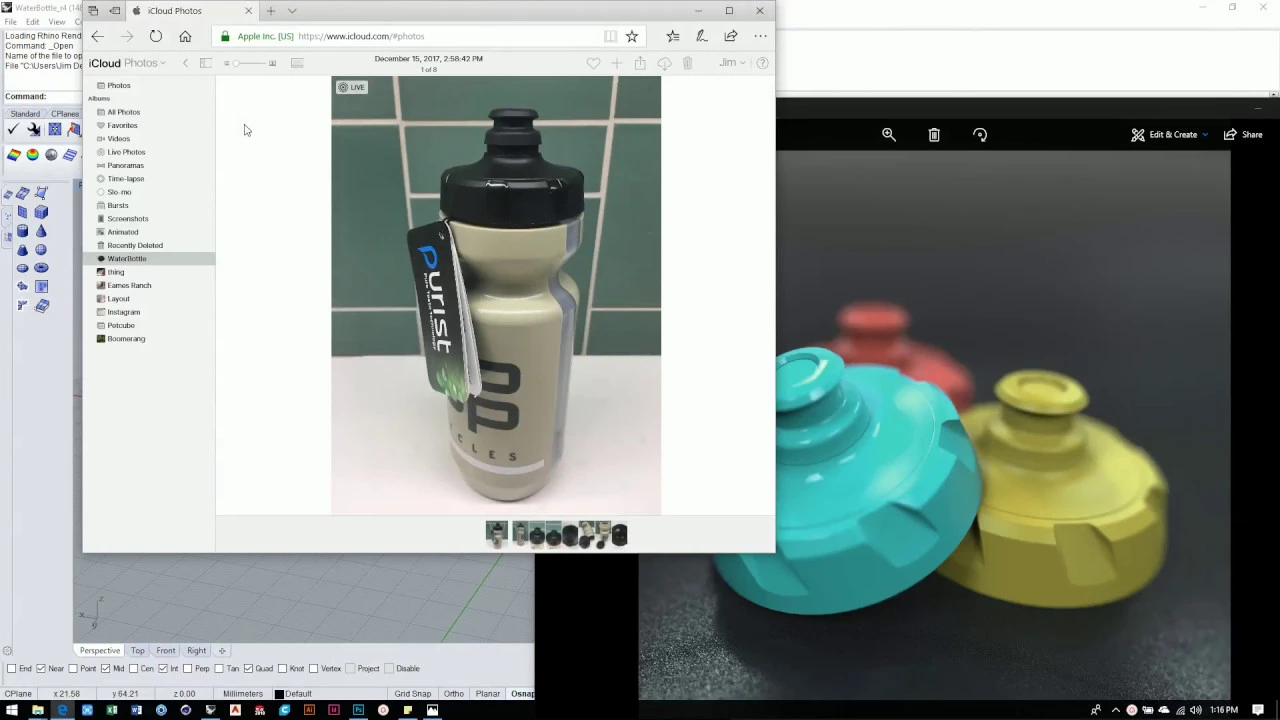Click Share button in Photos app
Image resolution: width=1280 pixels, height=720 pixels.
tap(1243, 135)
